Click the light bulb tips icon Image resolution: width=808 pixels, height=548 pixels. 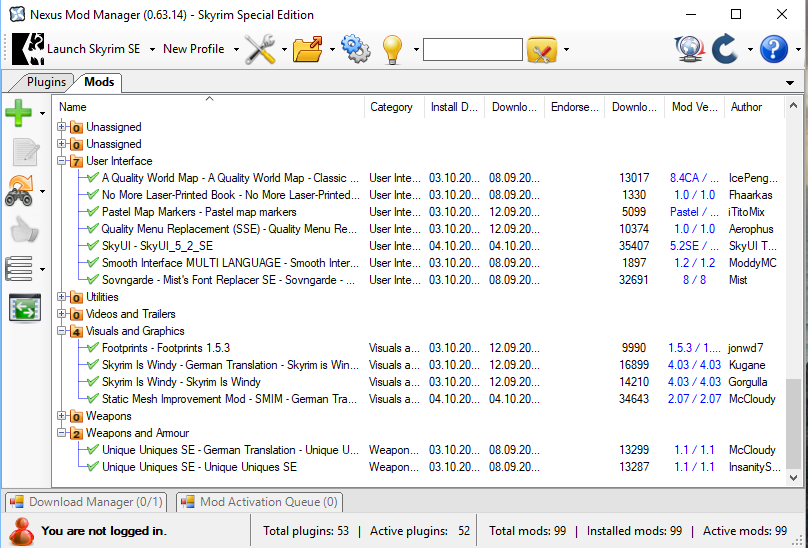[392, 49]
